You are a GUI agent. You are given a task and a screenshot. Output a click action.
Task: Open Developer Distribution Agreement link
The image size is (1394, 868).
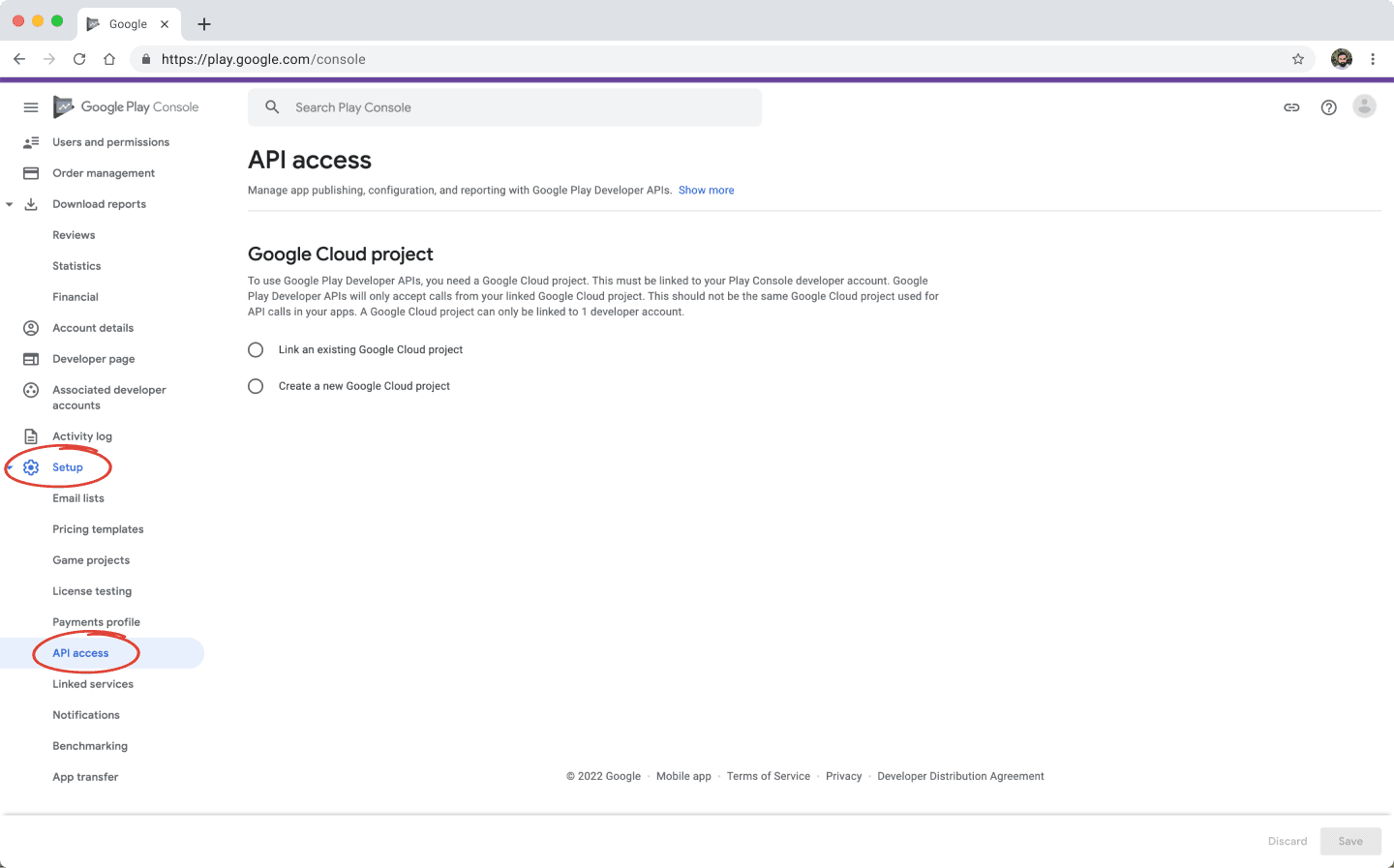point(960,776)
